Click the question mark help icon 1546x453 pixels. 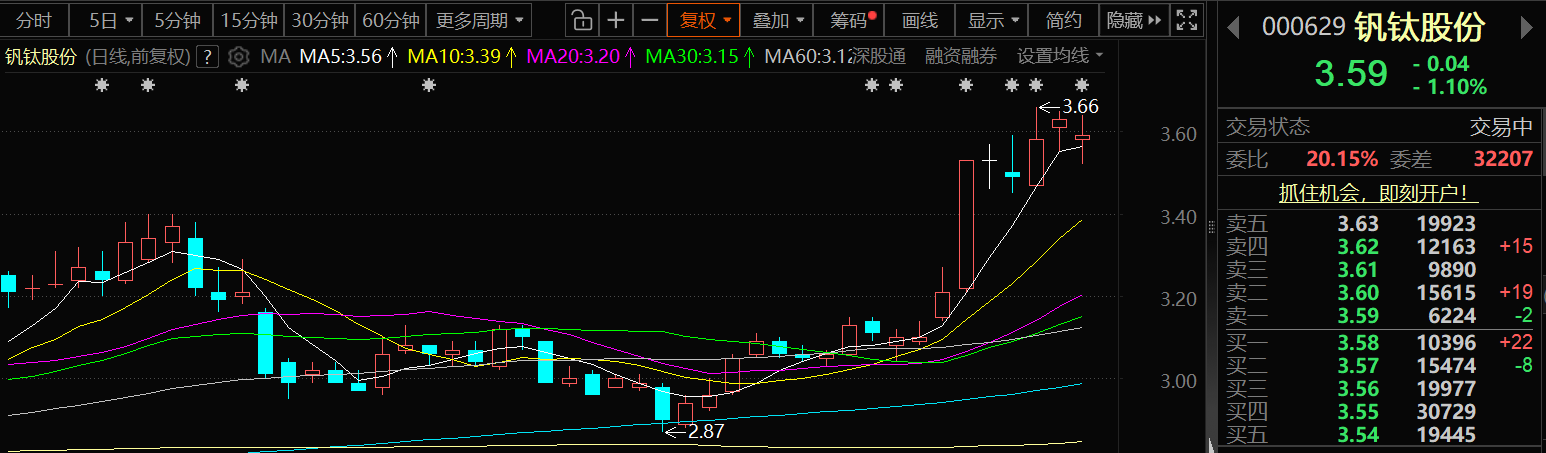[208, 56]
